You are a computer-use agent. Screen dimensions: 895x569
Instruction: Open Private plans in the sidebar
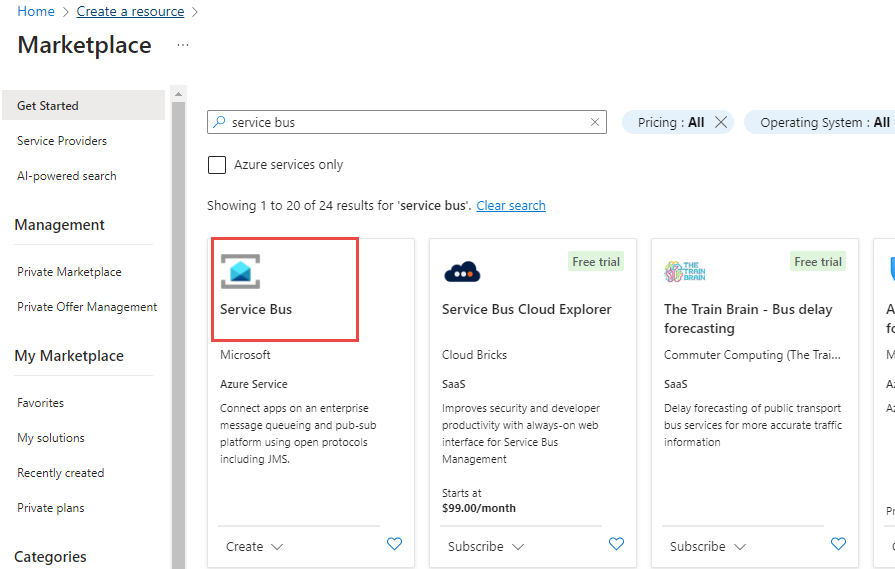(x=51, y=508)
